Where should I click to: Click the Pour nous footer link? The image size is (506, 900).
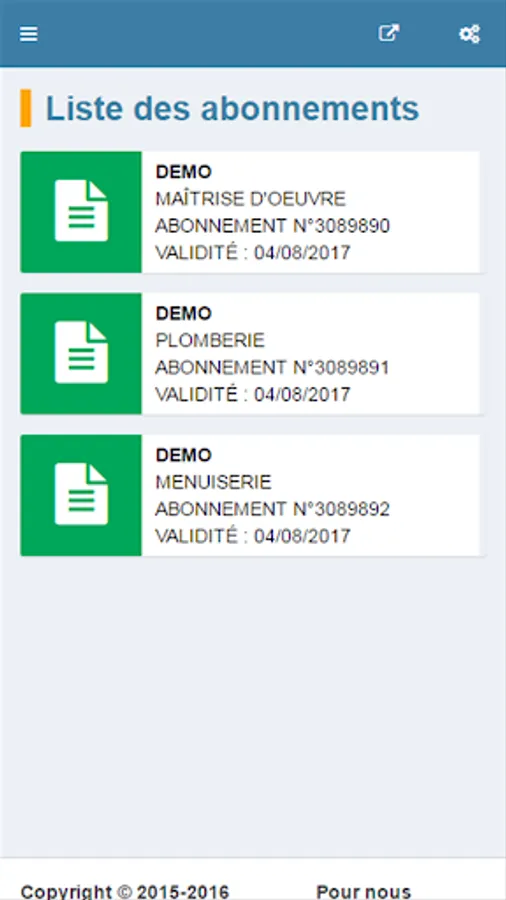(364, 892)
